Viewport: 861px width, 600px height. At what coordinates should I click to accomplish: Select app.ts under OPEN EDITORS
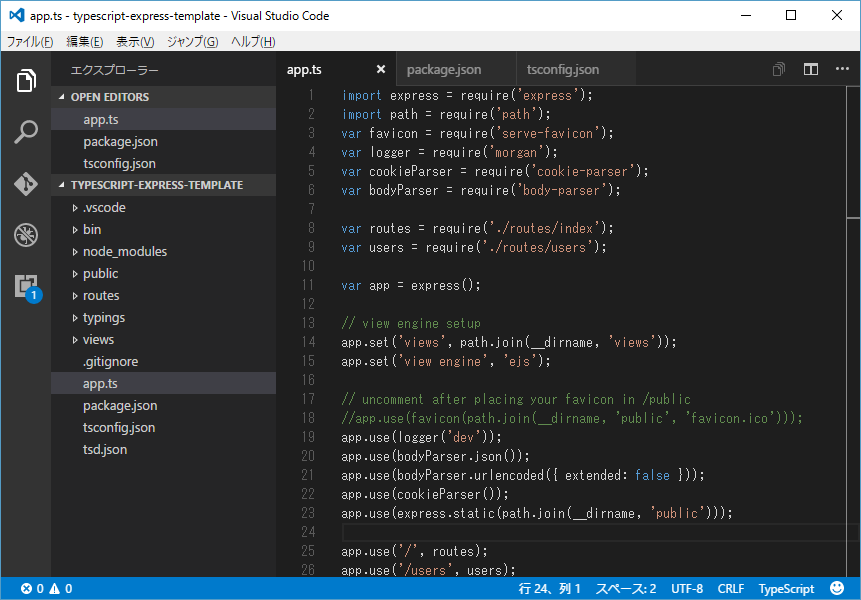tap(164, 119)
